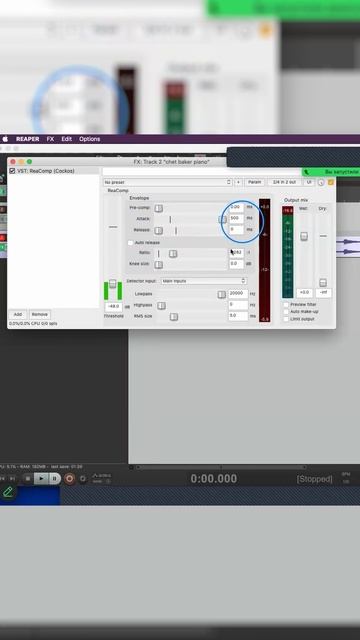Viewport: 360px width, 640px height.
Task: Click the transport Pause button
Action: 54,479
